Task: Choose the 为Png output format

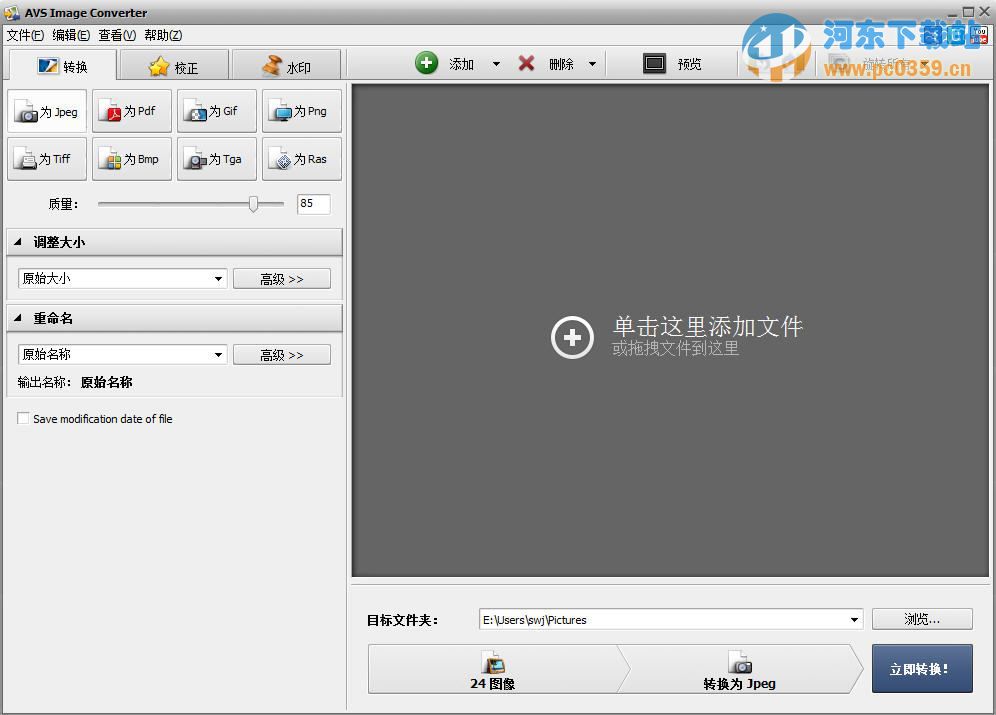Action: pyautogui.click(x=301, y=110)
